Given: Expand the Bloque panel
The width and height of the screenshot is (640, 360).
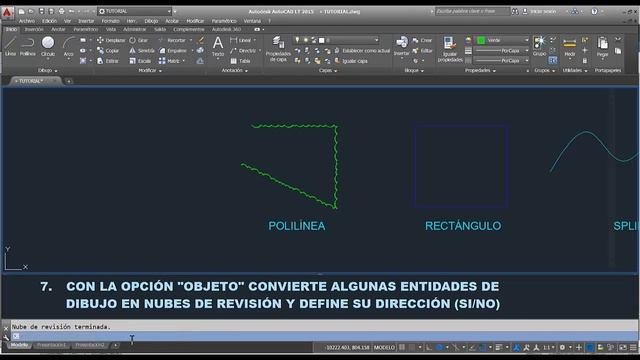Looking at the screenshot, I should (414, 71).
